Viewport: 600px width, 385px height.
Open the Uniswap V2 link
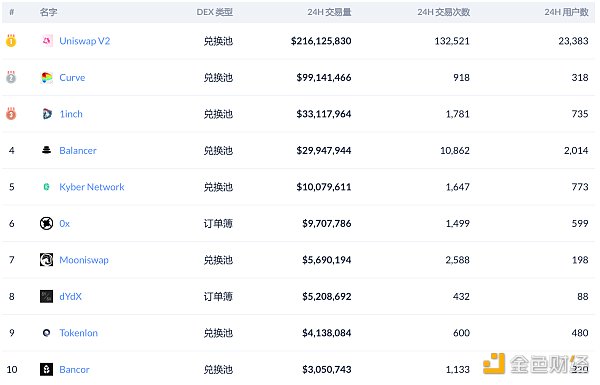(x=85, y=41)
